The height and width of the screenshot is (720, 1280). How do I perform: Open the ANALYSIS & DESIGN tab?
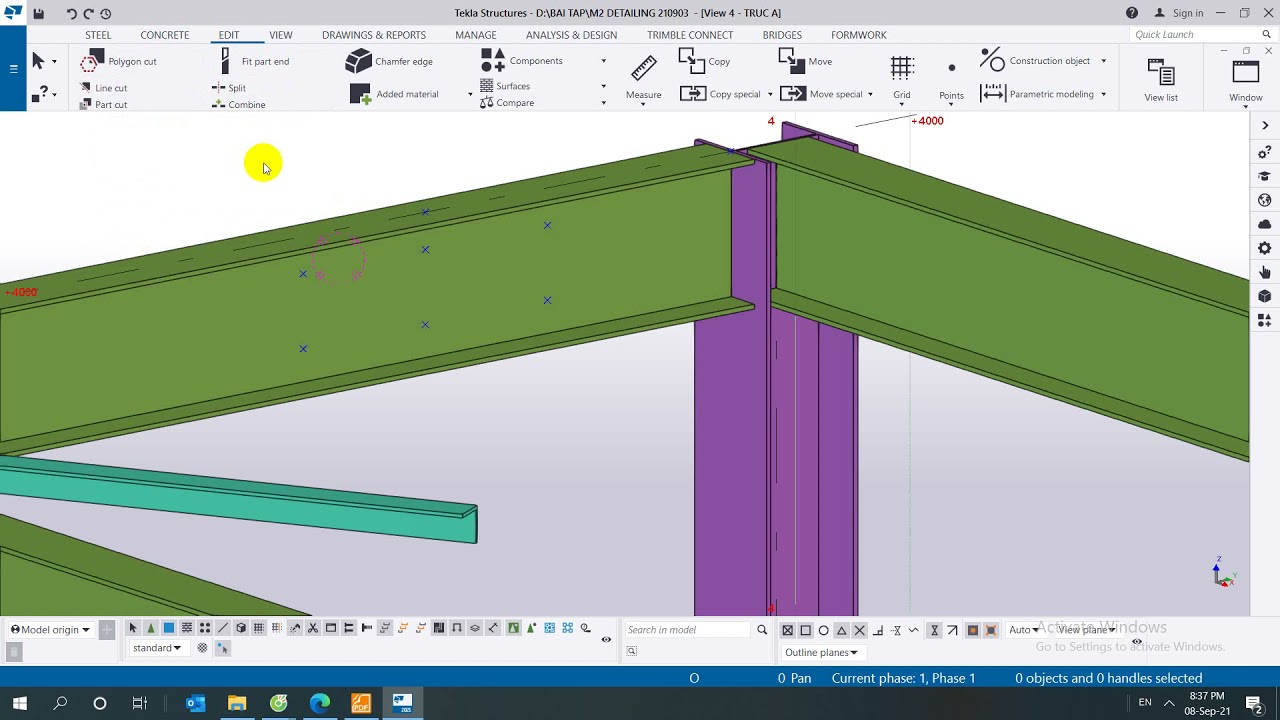pyautogui.click(x=571, y=35)
